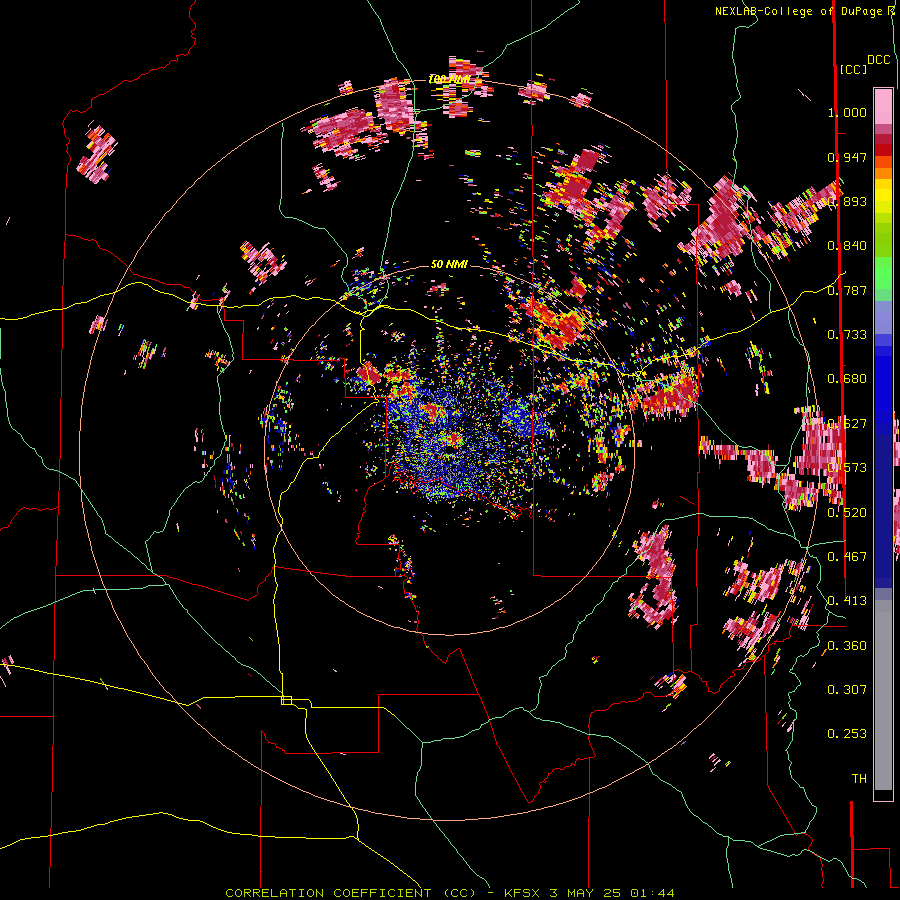
Task: Click the "0.307" color scale value
Action: click(x=847, y=690)
